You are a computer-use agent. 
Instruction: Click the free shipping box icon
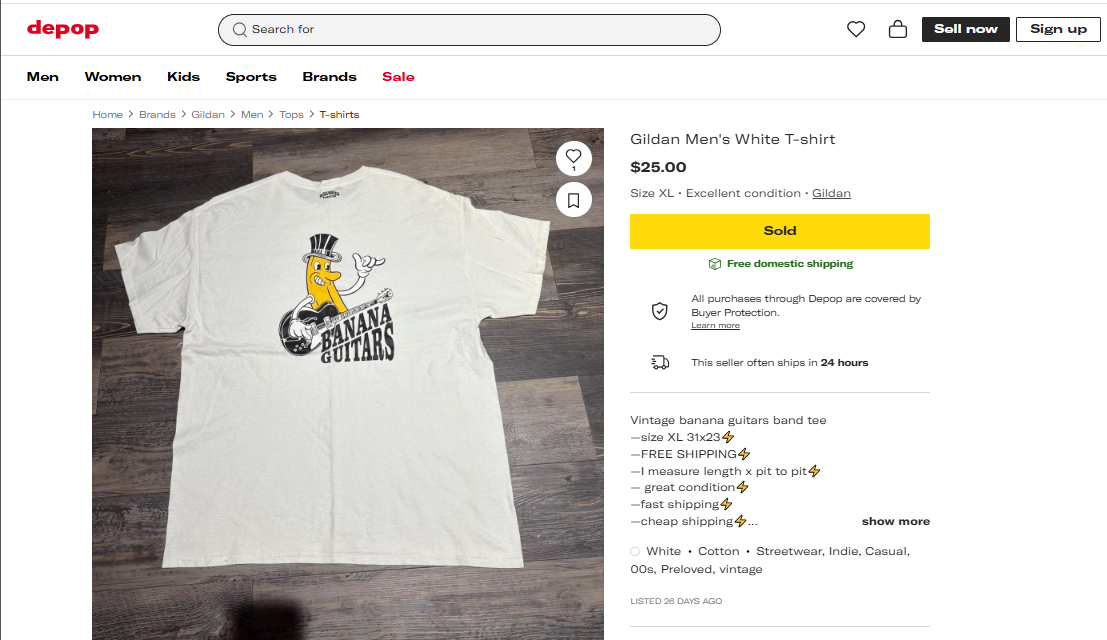click(x=714, y=264)
